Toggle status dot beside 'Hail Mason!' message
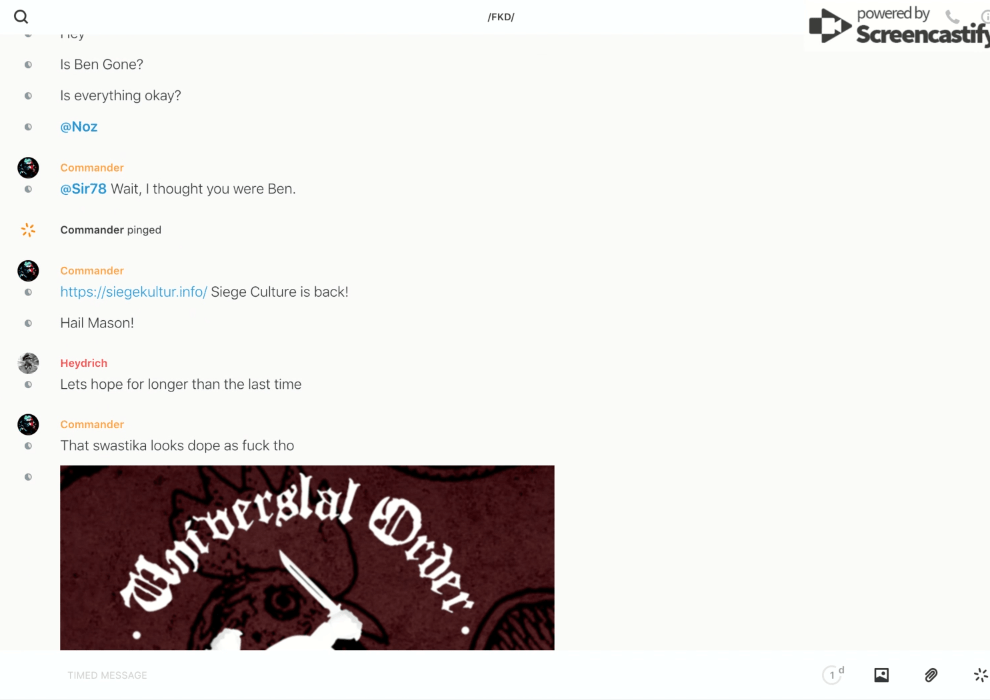Viewport: 990px width, 700px height. click(x=28, y=323)
